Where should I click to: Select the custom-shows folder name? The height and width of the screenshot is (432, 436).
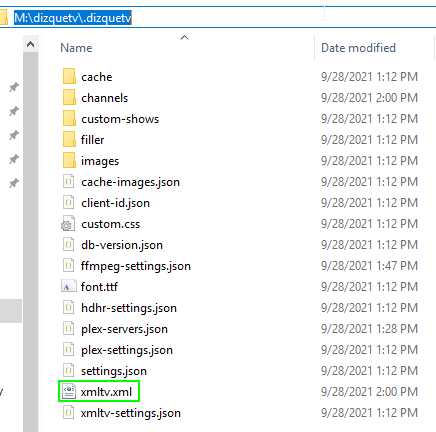120,119
